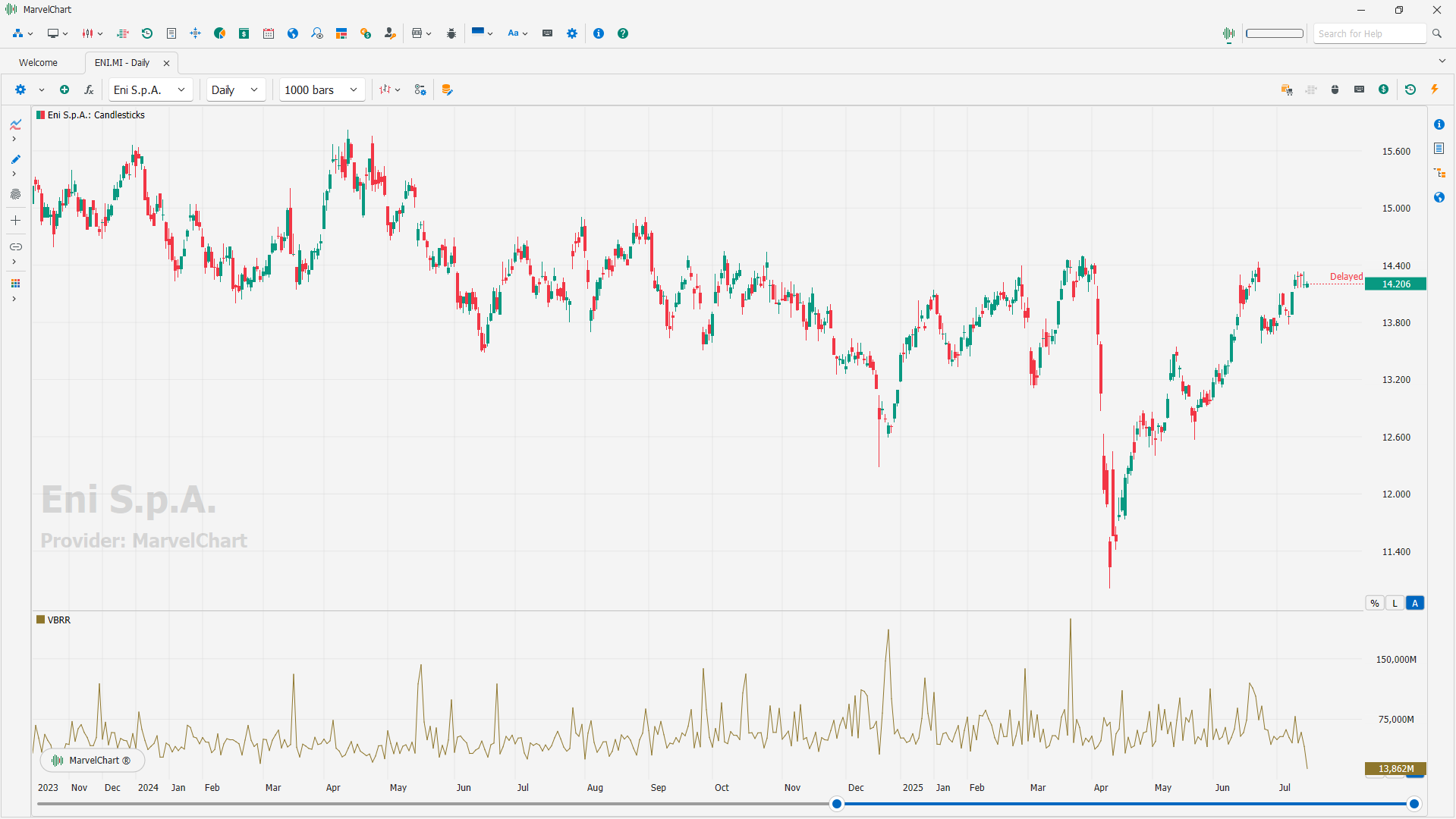
Task: Open the 1000 bars dropdown
Action: (322, 89)
